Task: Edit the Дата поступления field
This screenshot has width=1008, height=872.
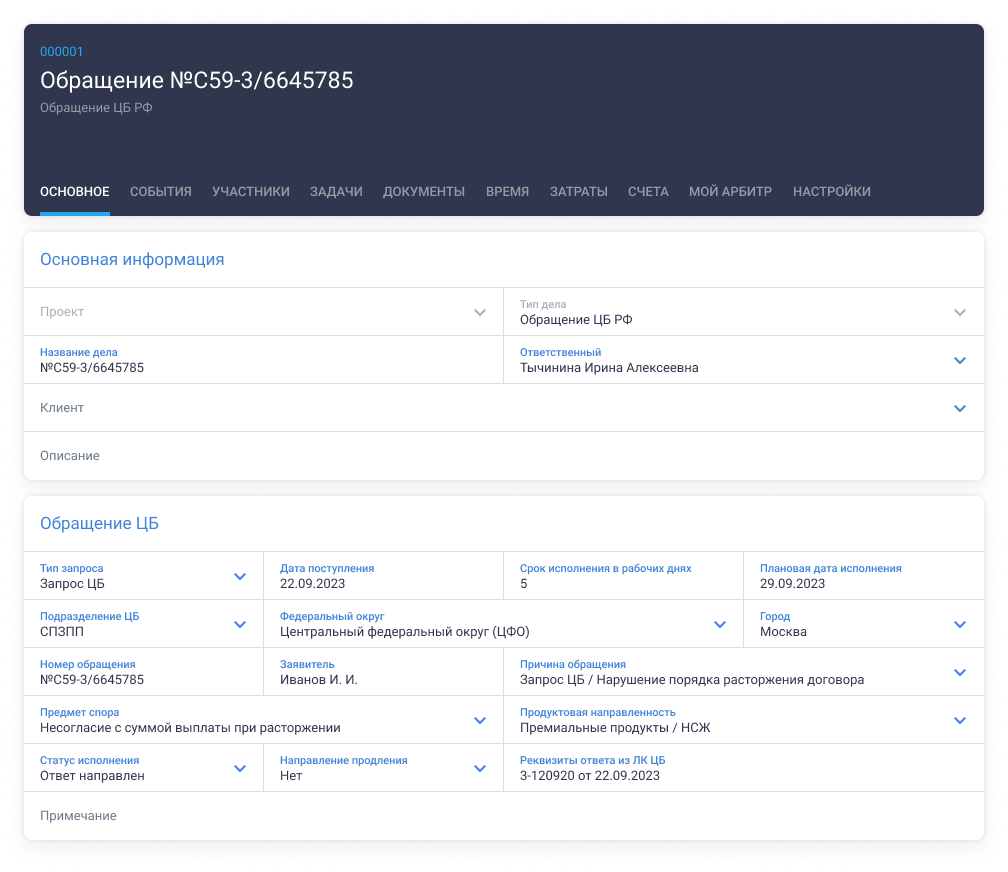Action: tap(380, 583)
